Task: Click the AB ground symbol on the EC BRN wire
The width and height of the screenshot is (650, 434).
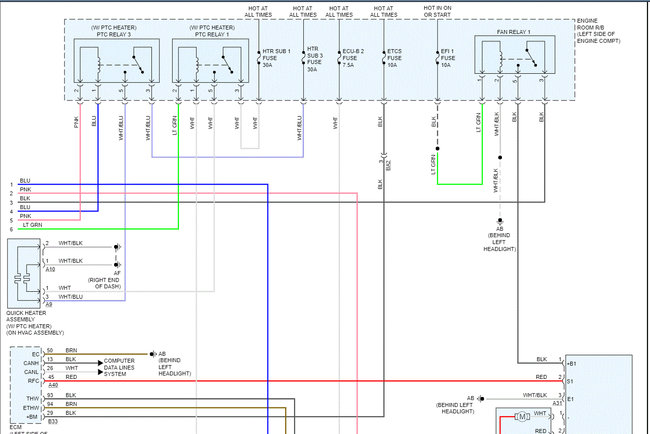Action: click(x=153, y=354)
